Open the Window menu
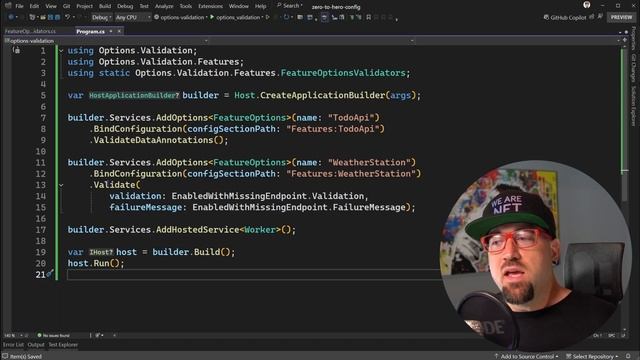 click(239, 6)
